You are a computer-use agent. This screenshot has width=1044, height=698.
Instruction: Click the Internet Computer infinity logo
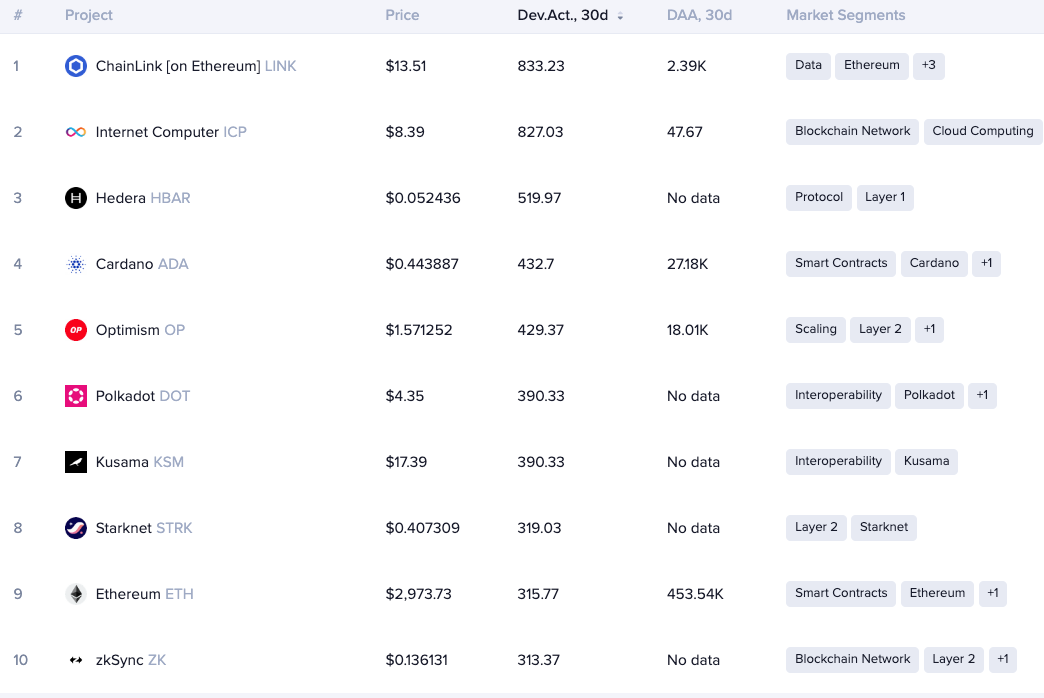point(76,132)
